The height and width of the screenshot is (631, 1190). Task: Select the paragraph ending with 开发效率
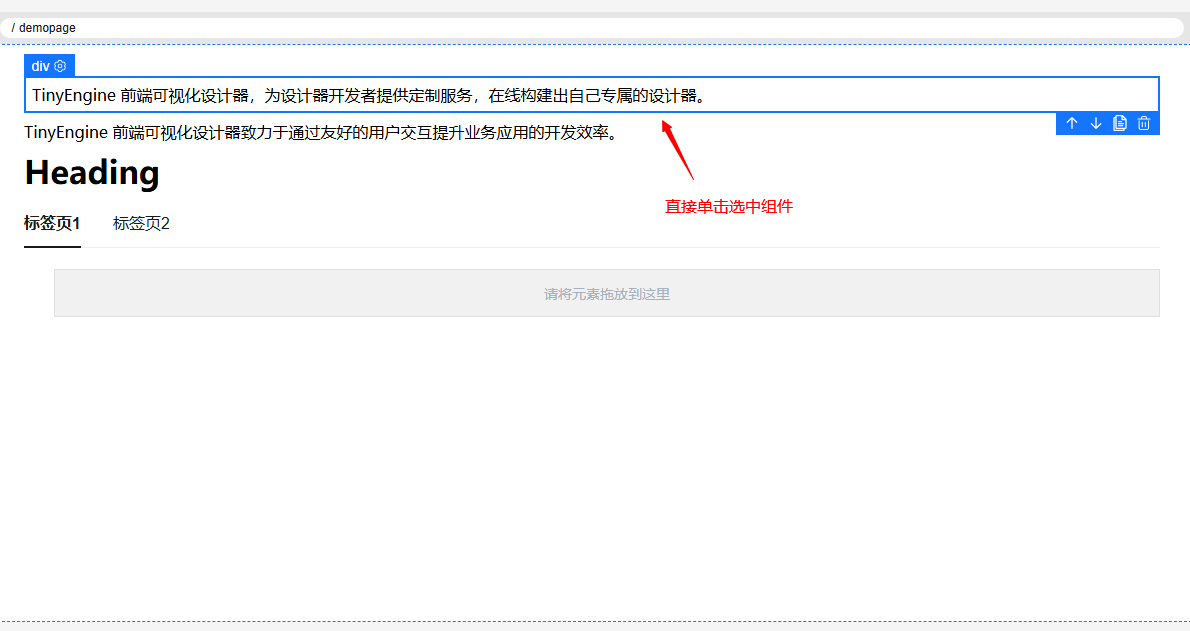point(320,132)
